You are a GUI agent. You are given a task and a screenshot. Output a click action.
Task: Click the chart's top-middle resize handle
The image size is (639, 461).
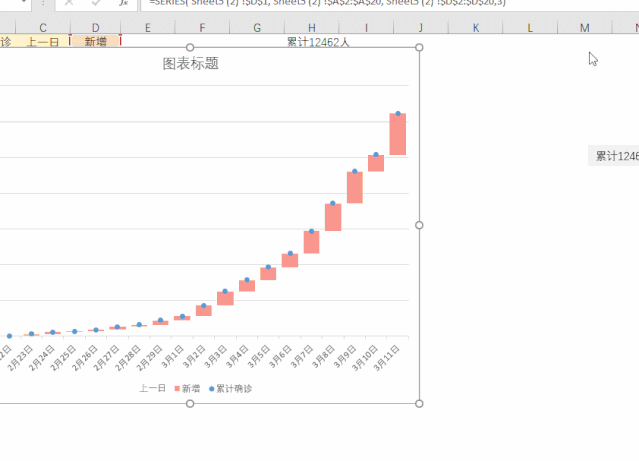(x=191, y=48)
